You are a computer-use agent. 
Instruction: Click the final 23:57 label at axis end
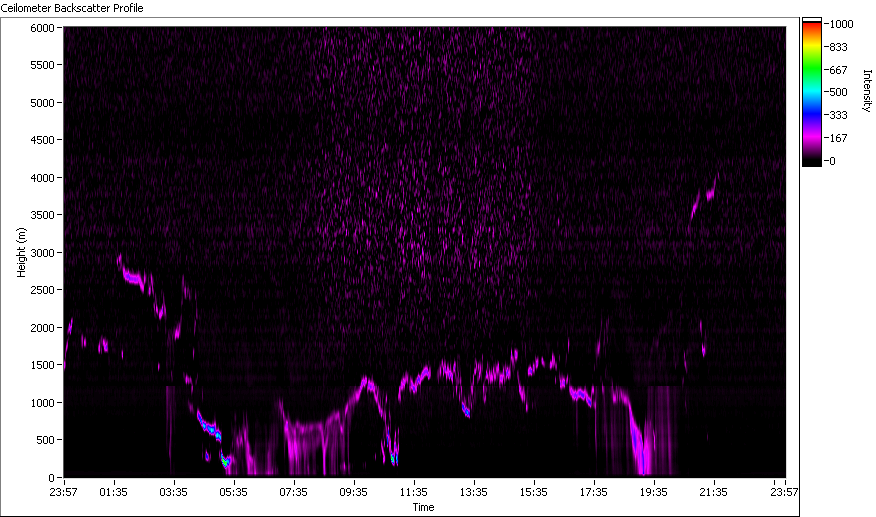[x=784, y=492]
